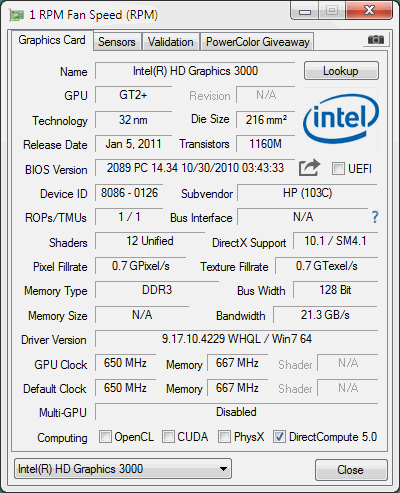Click the Intel logo image
Viewport: 400px width, 493px height.
click(340, 119)
